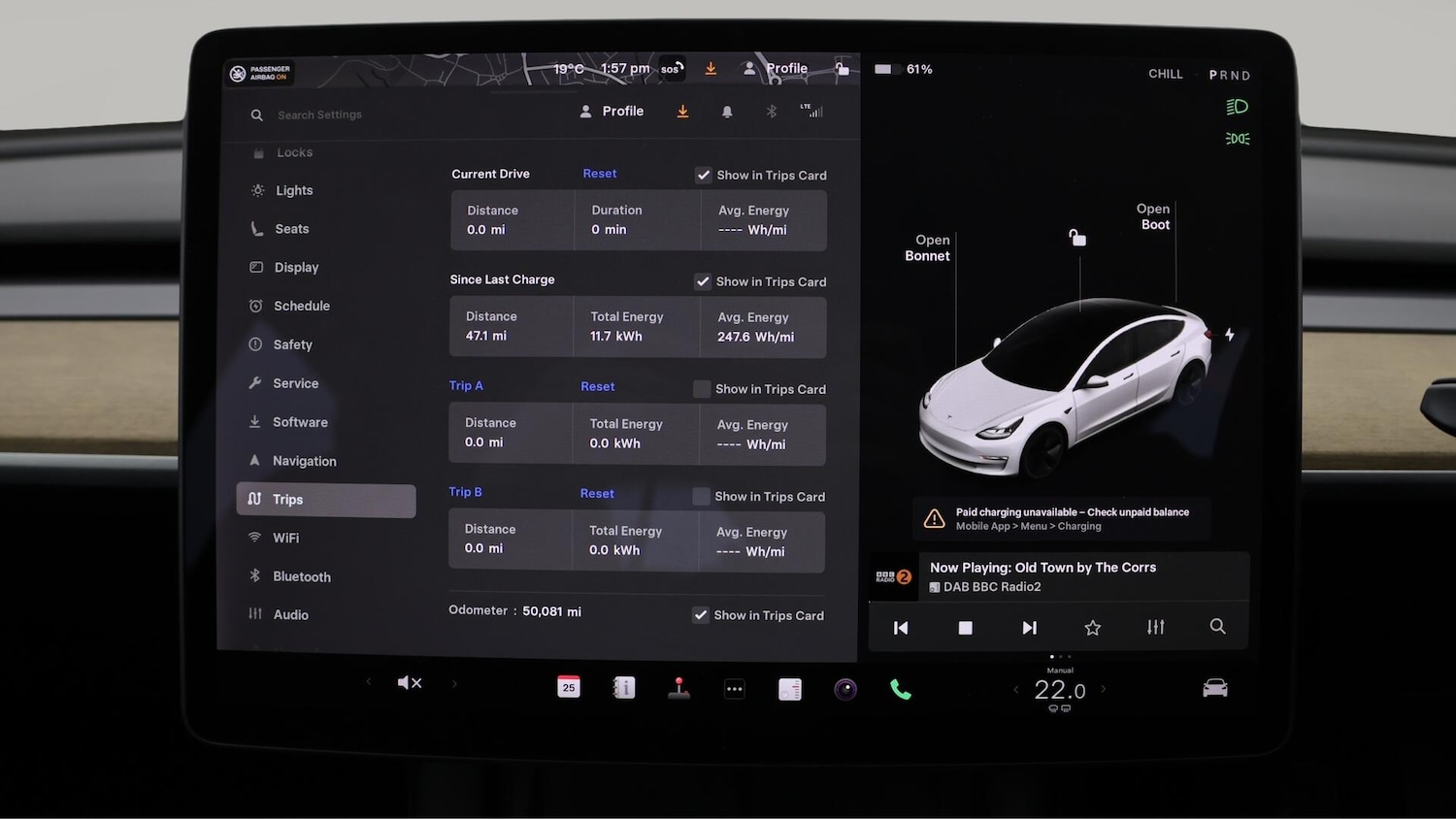Increase cabin temperature with right arrow

click(x=1103, y=690)
